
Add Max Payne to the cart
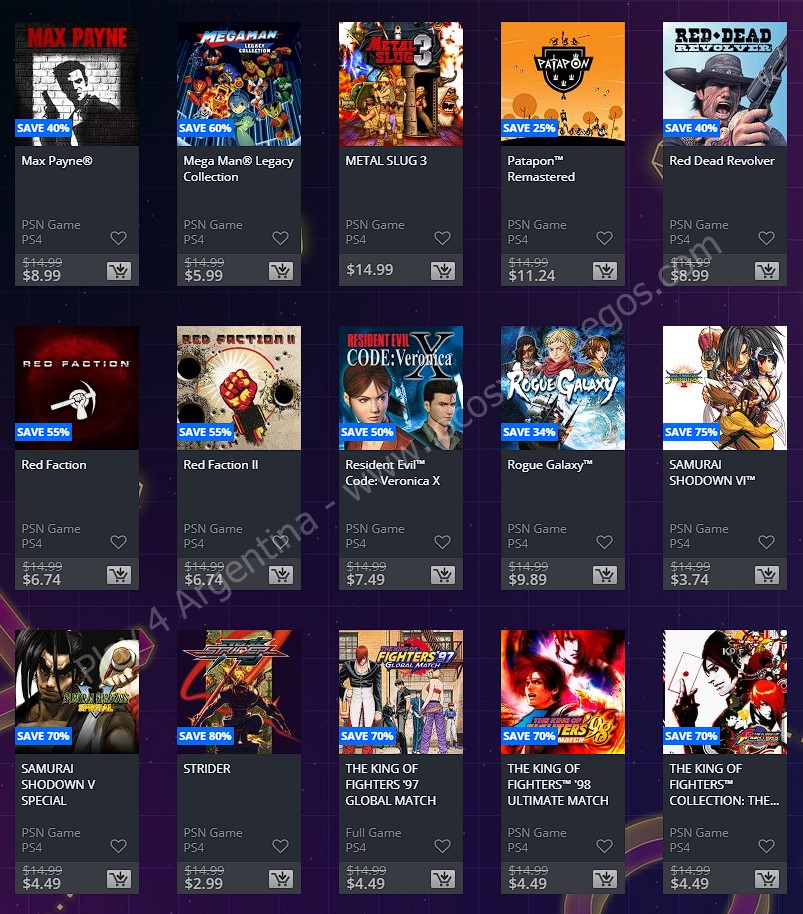[x=119, y=270]
